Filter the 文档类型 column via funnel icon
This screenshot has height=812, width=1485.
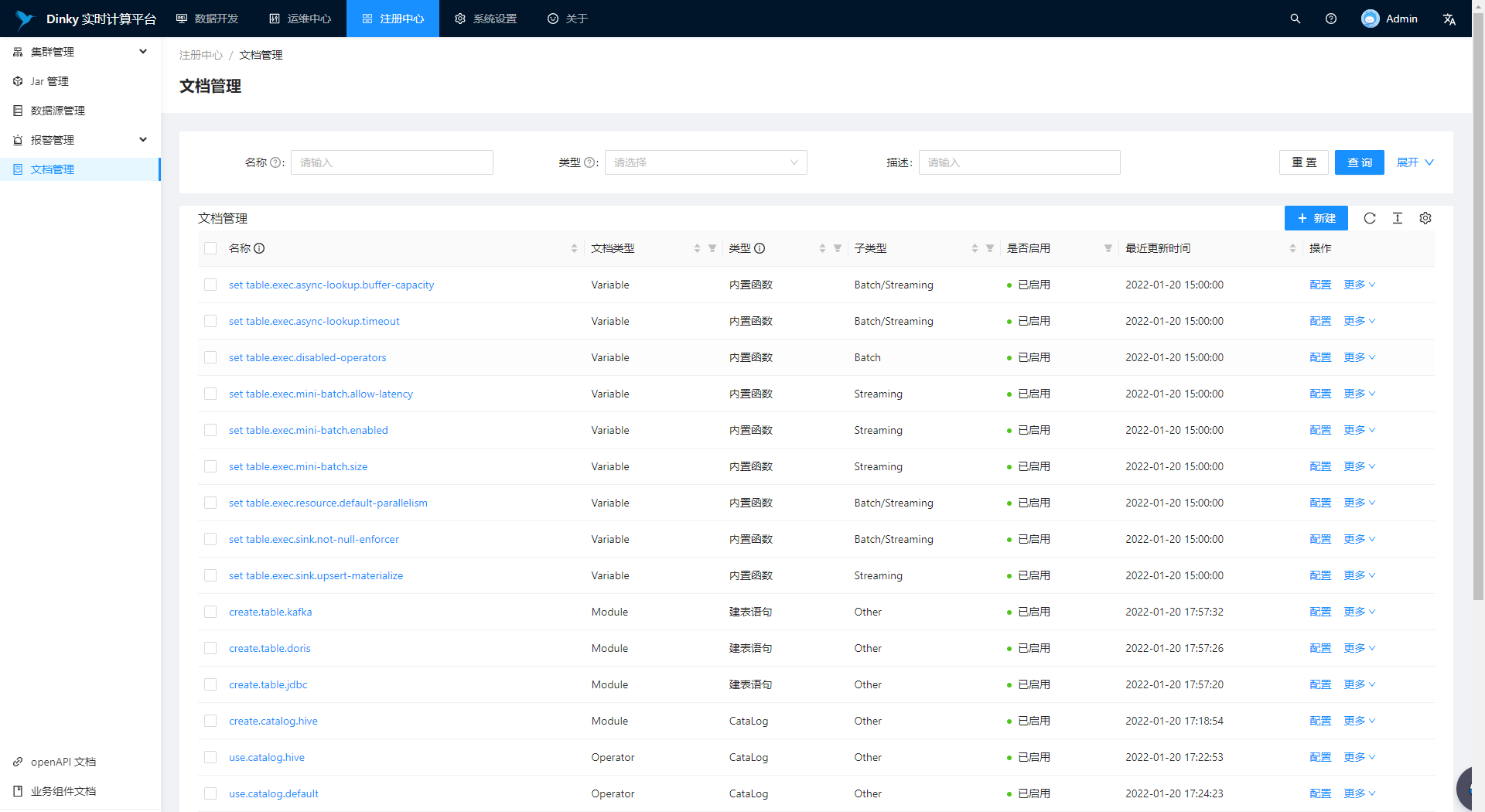click(x=712, y=248)
